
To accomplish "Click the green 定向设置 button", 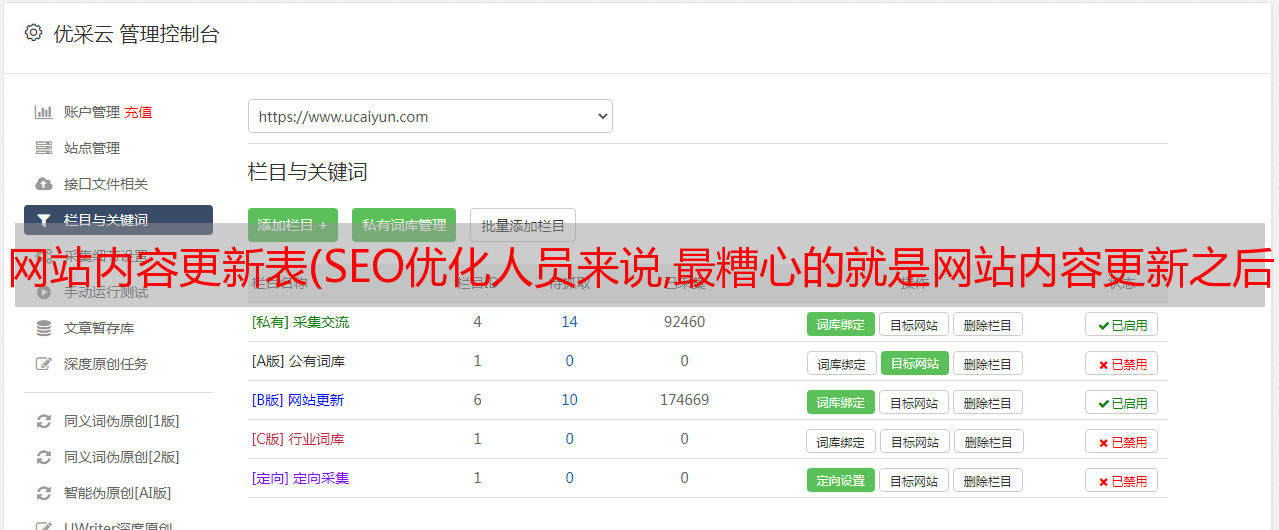I will click(841, 480).
